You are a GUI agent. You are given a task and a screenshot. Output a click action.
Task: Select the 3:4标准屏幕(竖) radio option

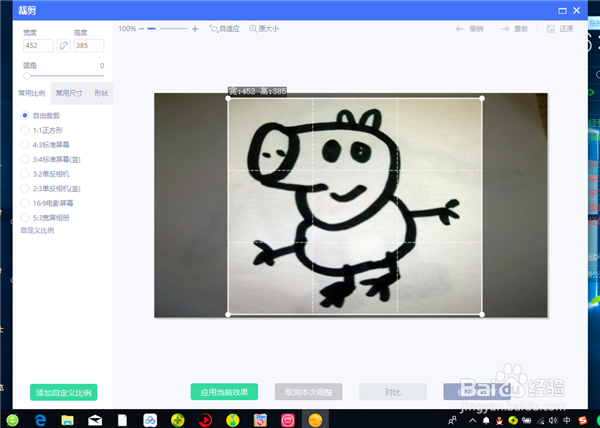(25, 159)
